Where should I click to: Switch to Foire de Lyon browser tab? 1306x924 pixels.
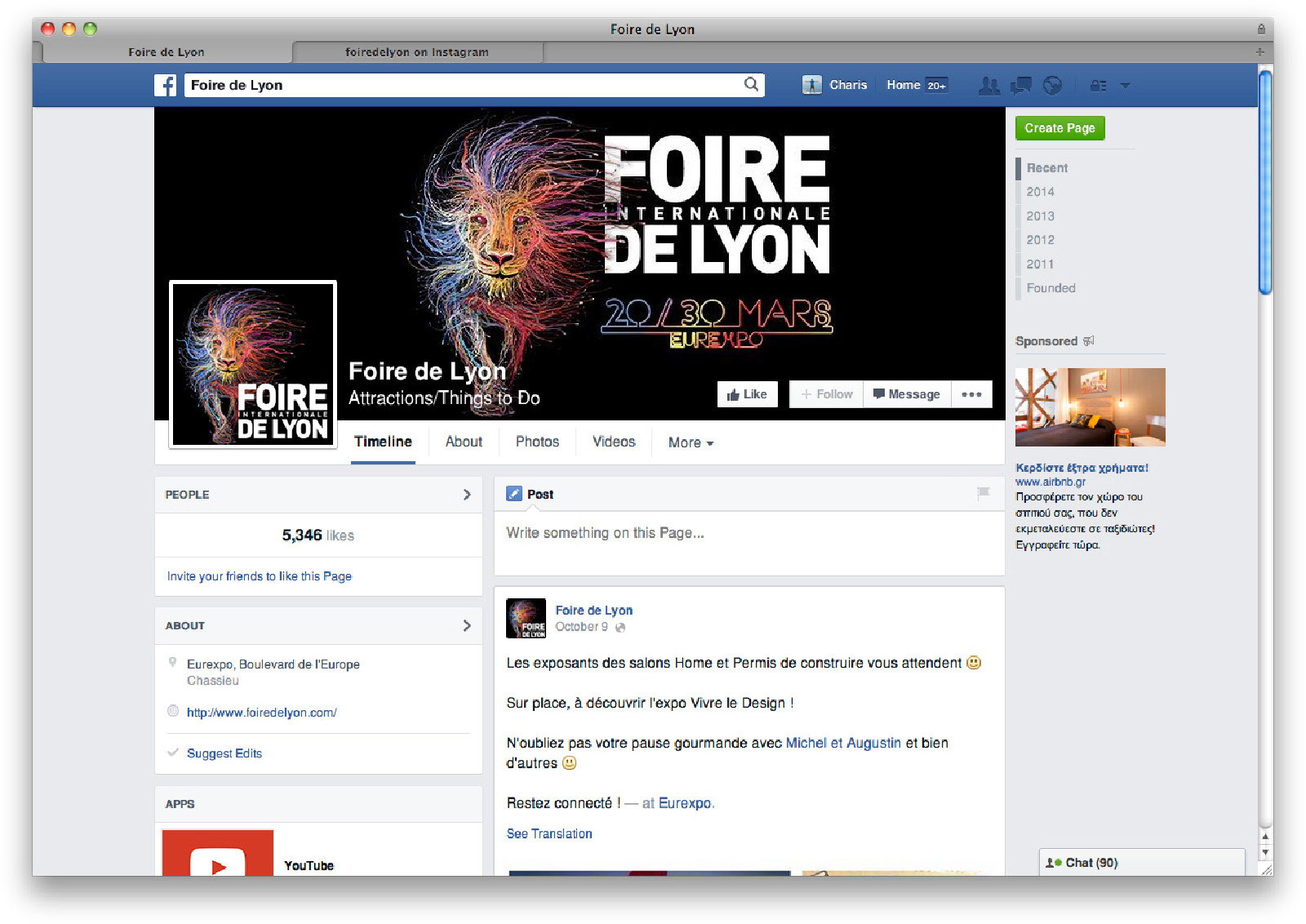point(167,52)
